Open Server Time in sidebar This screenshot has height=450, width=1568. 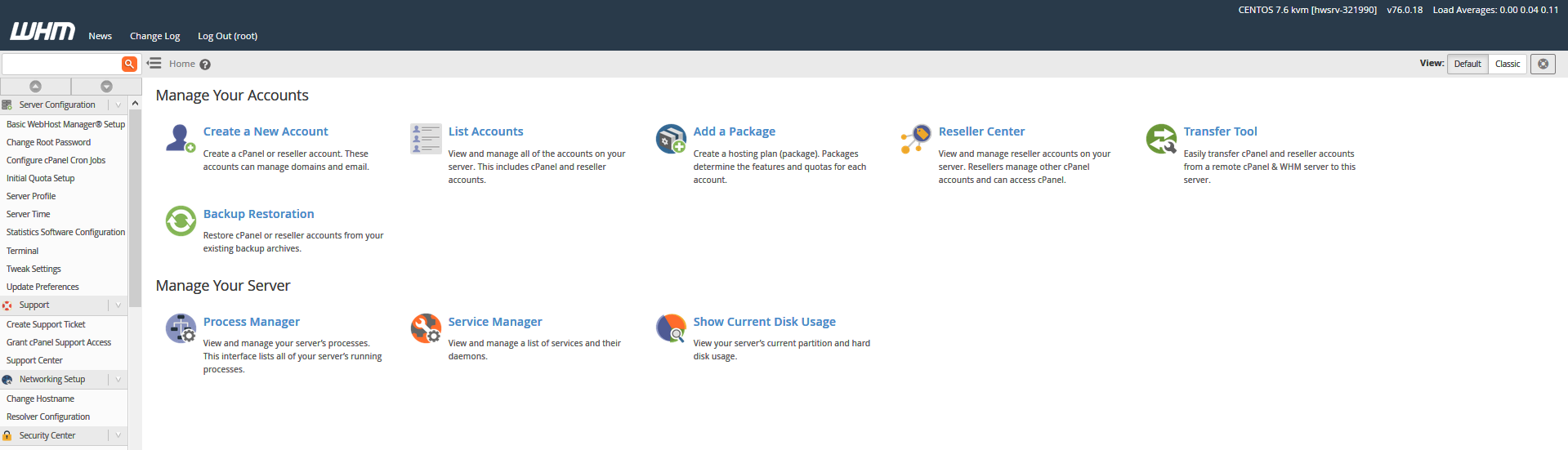28,214
